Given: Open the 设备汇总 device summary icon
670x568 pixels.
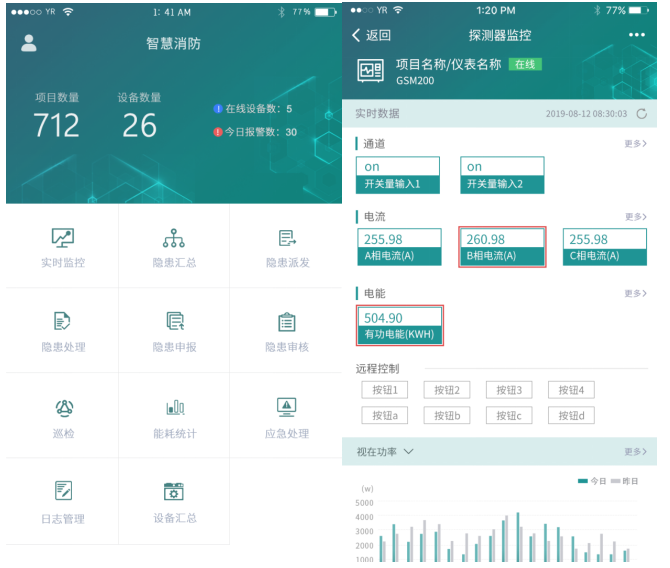Looking at the screenshot, I should pyautogui.click(x=174, y=491).
